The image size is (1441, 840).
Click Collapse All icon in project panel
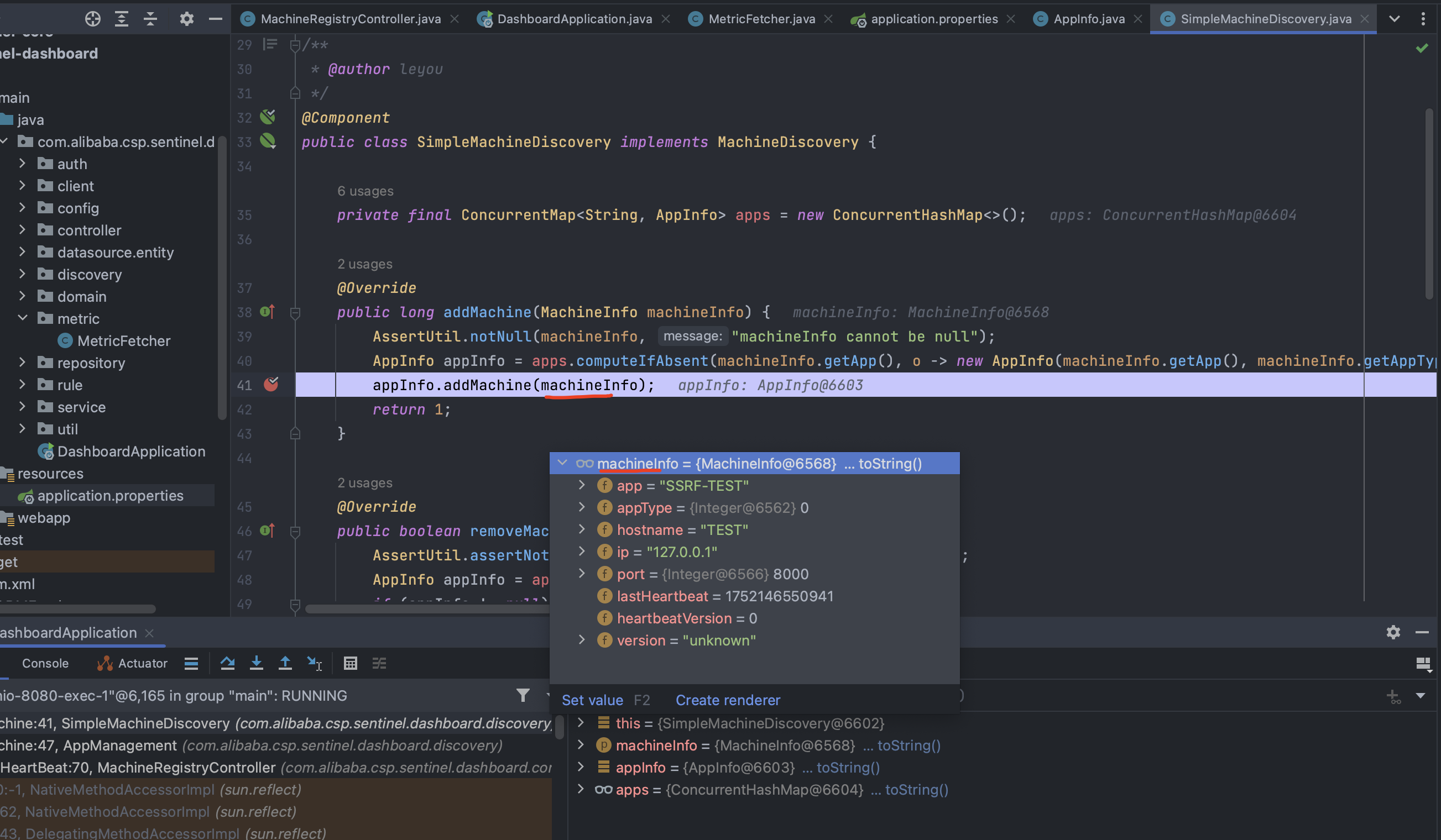pos(150,19)
